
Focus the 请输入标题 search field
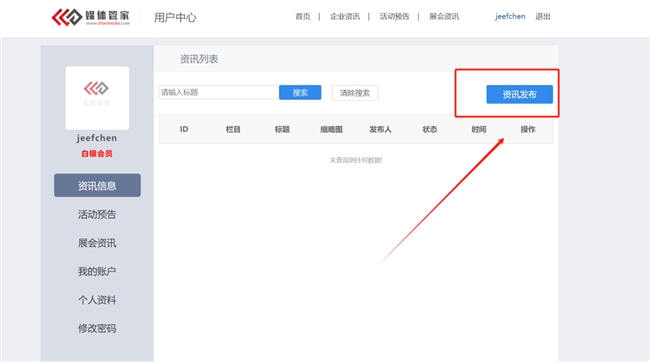point(219,92)
